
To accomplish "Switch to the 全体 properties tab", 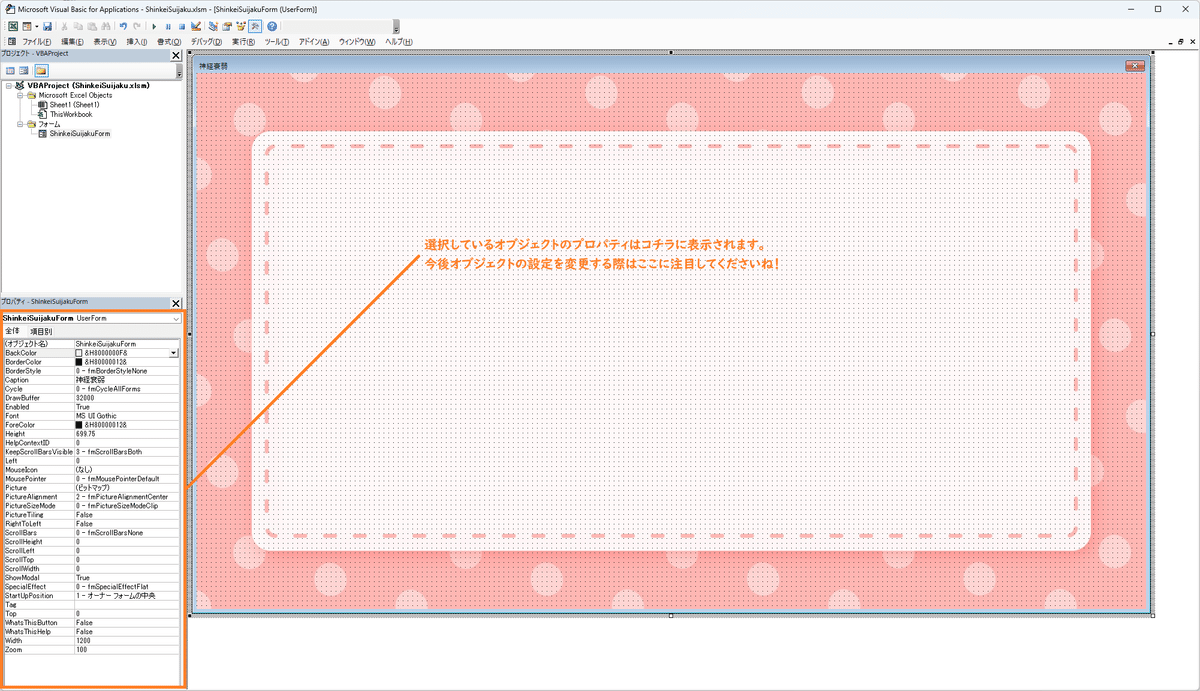I will click(13, 331).
